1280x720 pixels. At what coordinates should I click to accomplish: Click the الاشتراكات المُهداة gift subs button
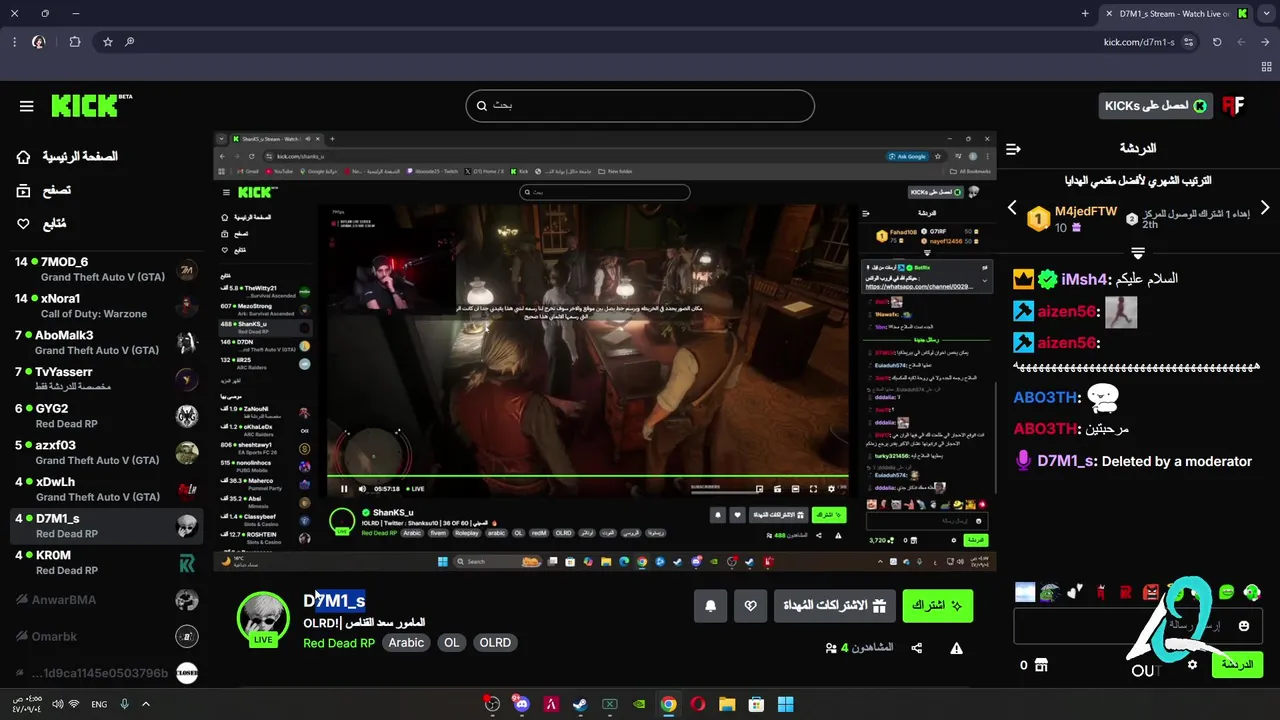835,606
